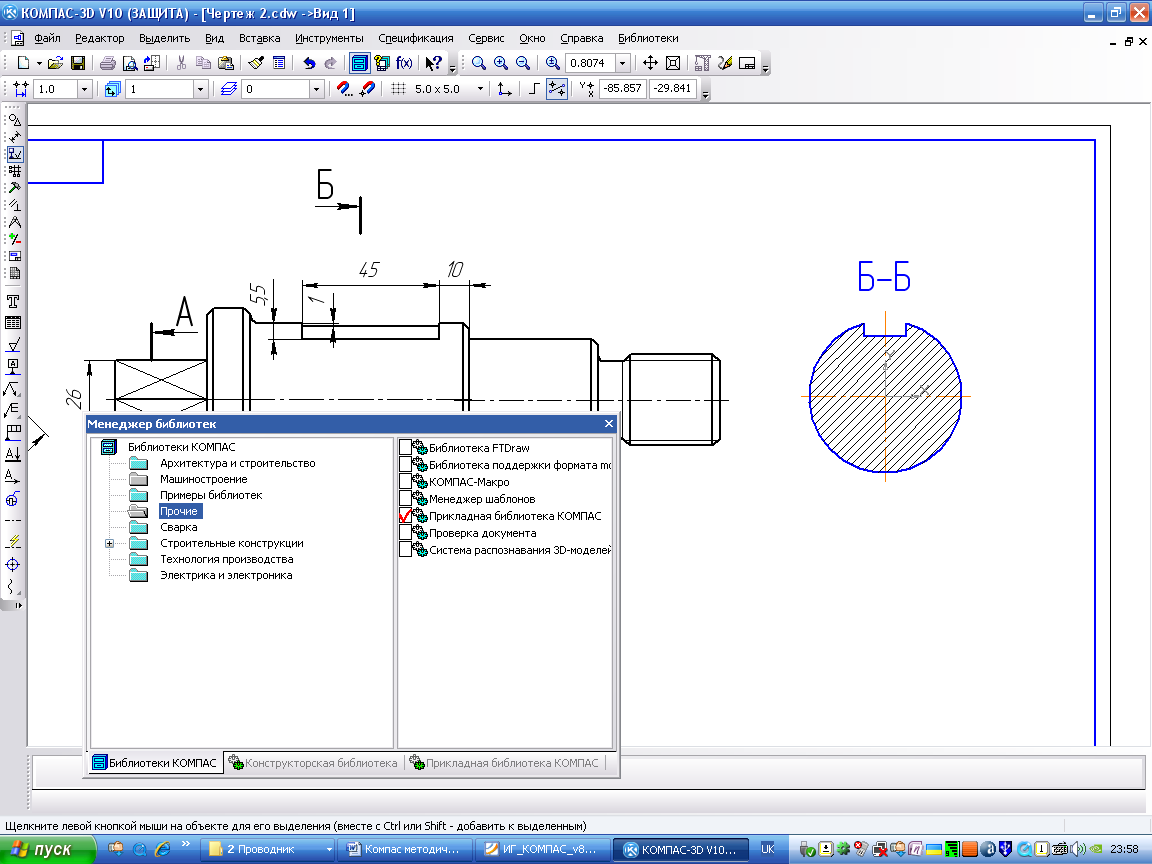
Task: Select the Table tool in side panel
Action: coord(14,323)
